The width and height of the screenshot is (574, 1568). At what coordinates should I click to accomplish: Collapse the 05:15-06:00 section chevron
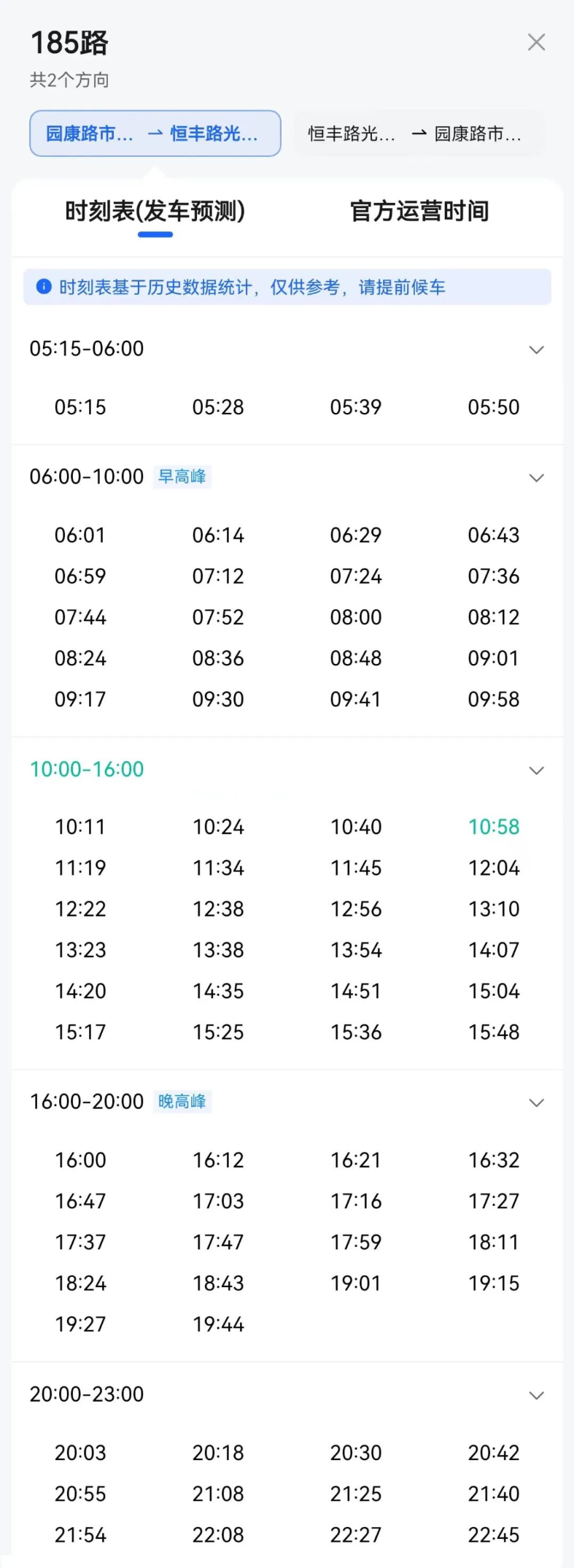click(536, 349)
